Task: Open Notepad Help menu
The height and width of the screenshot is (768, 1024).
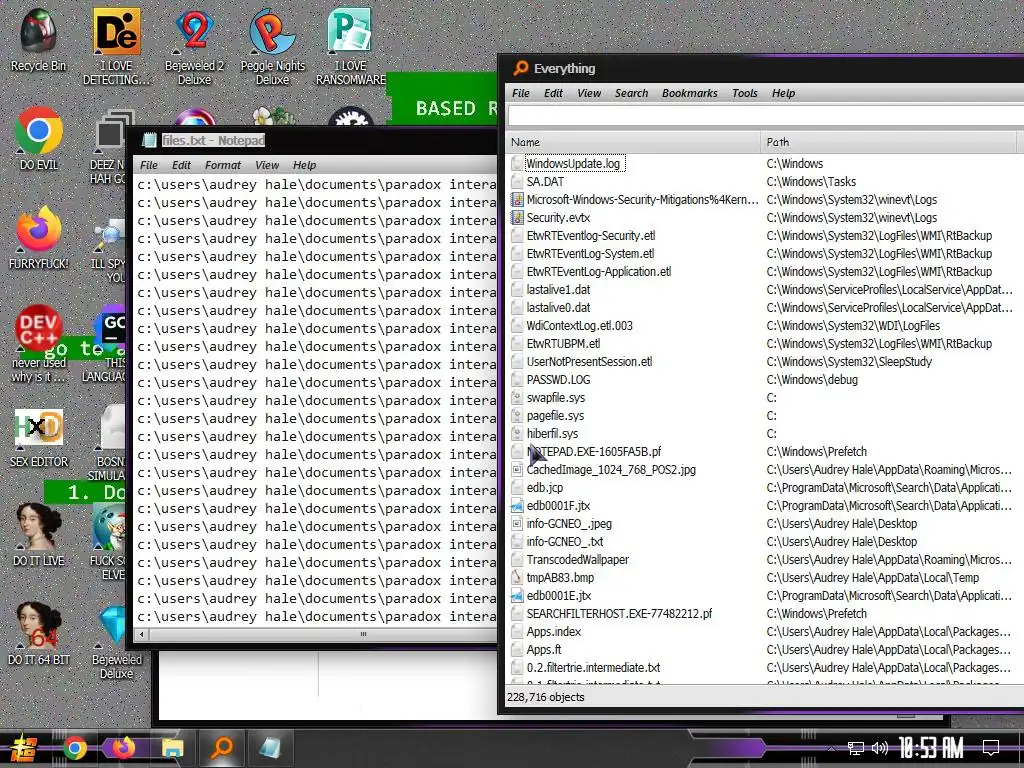Action: [304, 165]
